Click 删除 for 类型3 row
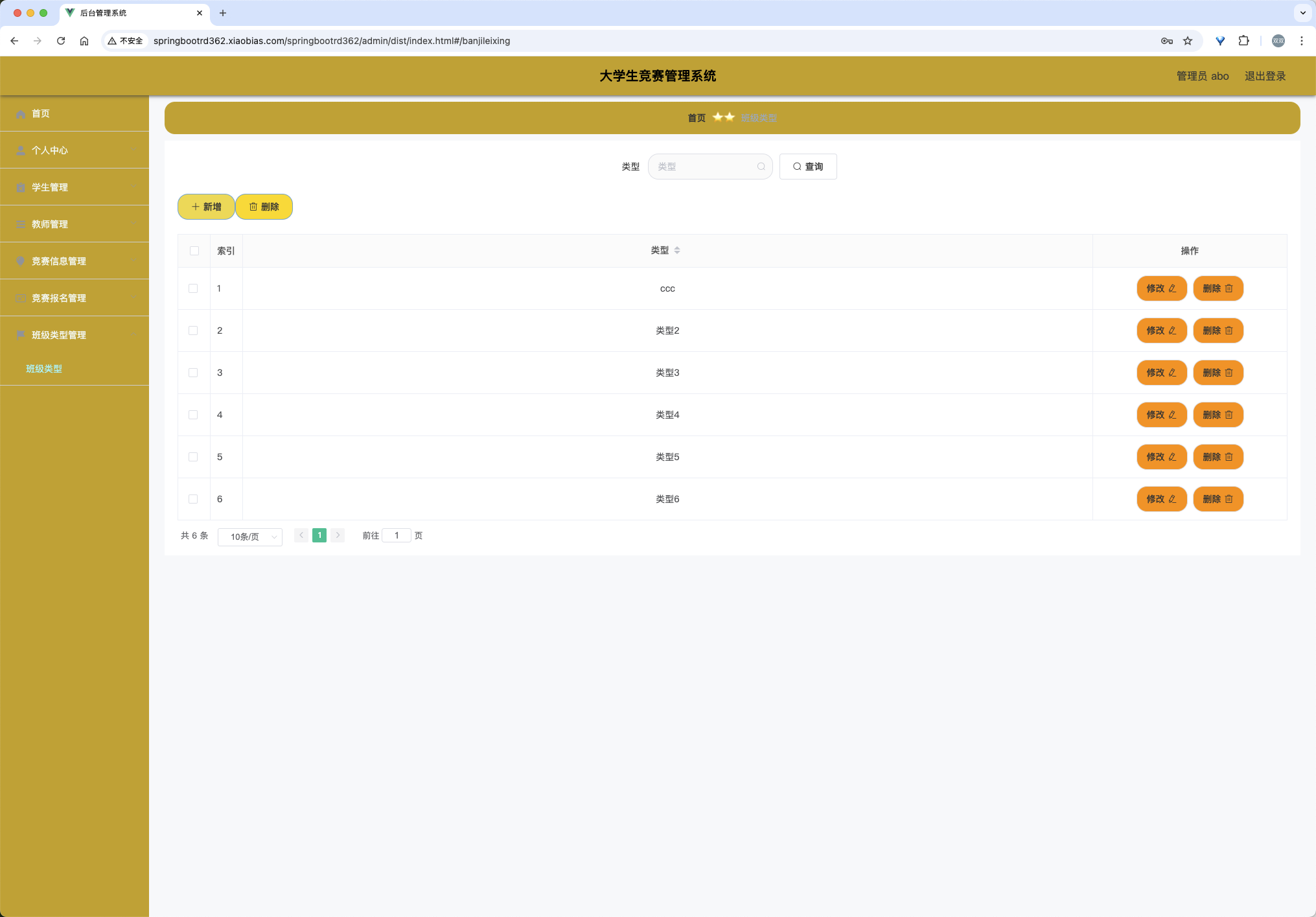 click(x=1218, y=373)
